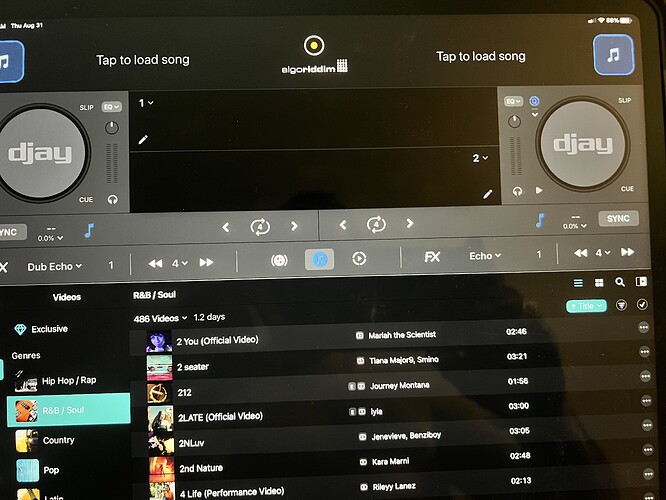Skip backward on left deck beat jump
The height and width of the screenshot is (500, 666).
[x=155, y=263]
